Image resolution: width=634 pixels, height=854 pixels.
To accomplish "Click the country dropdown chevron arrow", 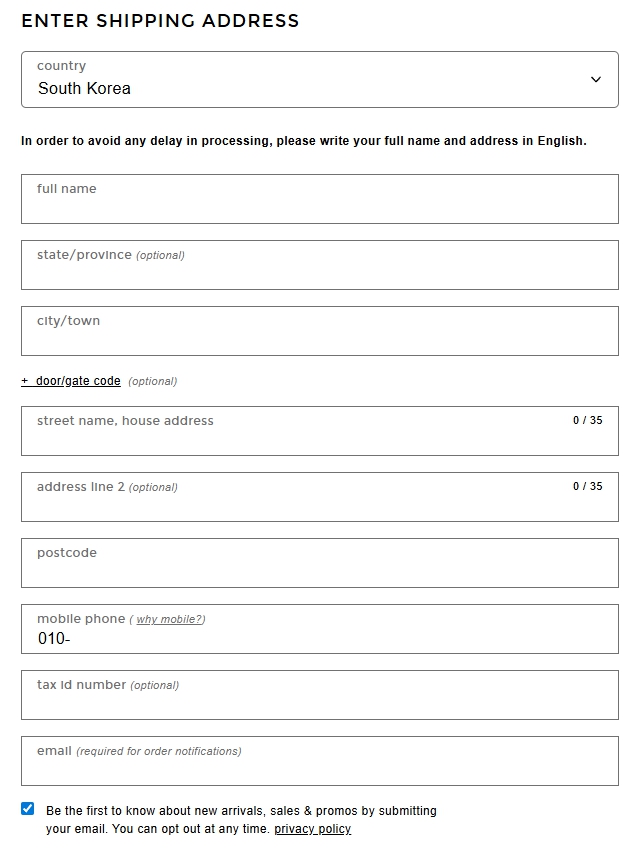I will (596, 80).
